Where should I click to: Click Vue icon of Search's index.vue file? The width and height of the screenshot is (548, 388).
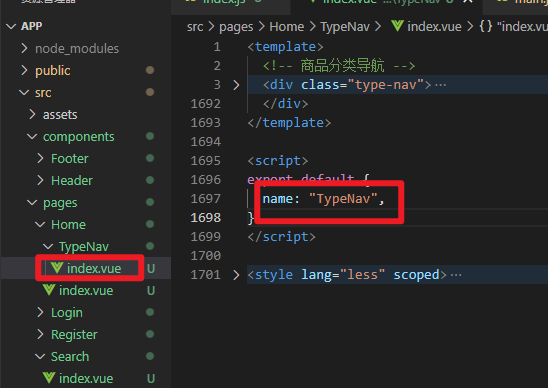tap(49, 378)
